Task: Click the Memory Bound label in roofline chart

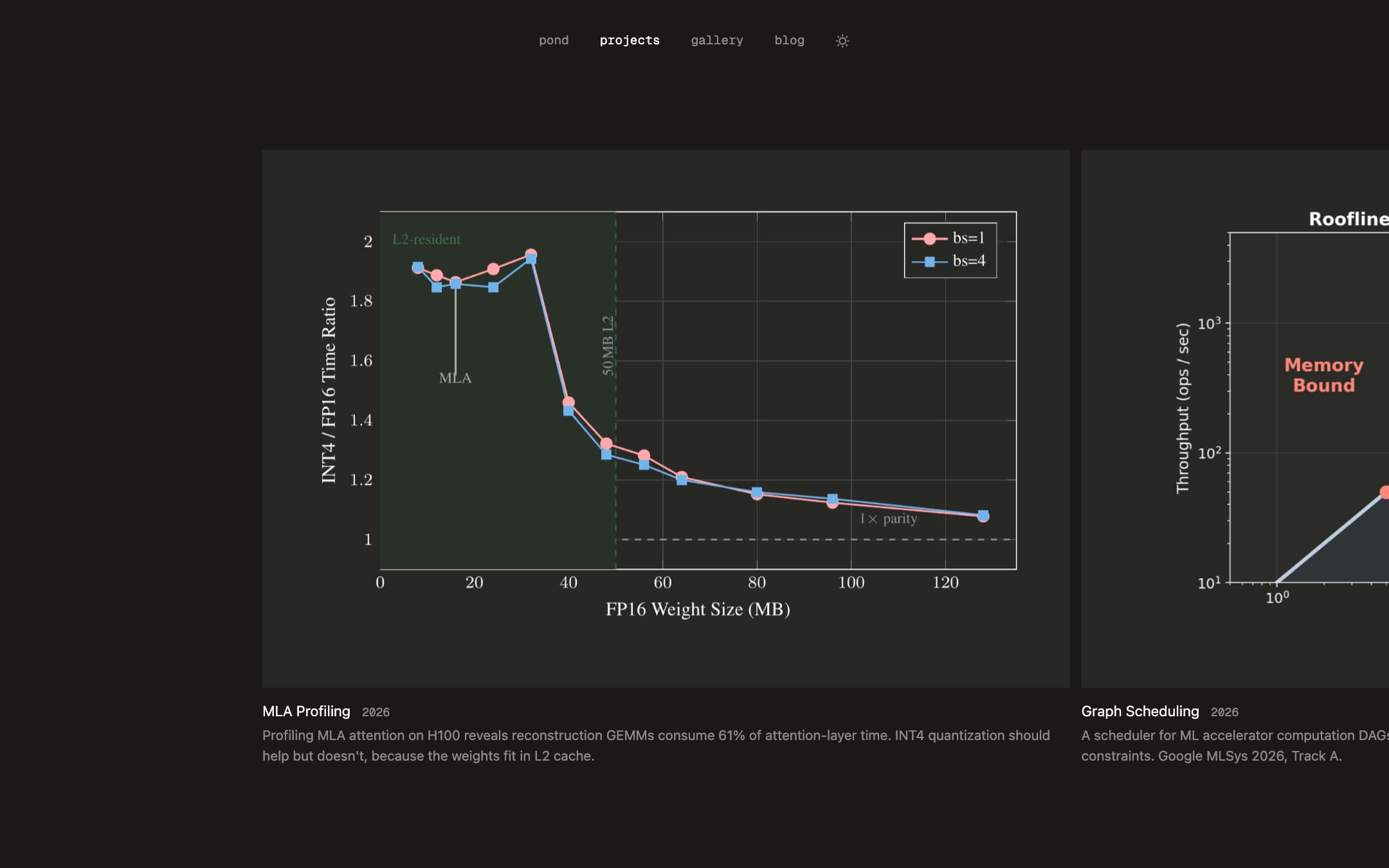Action: click(1323, 375)
